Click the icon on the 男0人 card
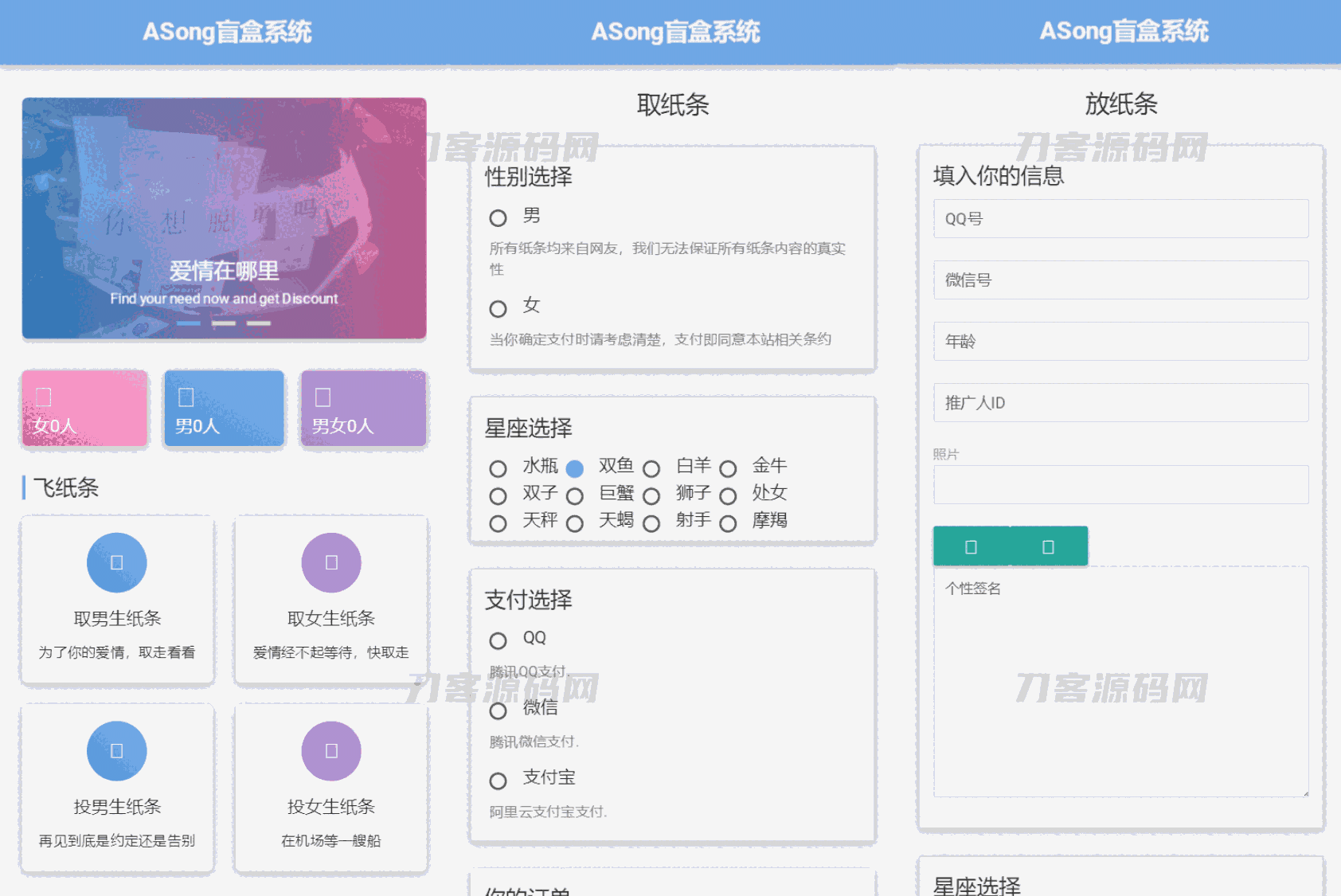The width and height of the screenshot is (1341, 896). (186, 397)
